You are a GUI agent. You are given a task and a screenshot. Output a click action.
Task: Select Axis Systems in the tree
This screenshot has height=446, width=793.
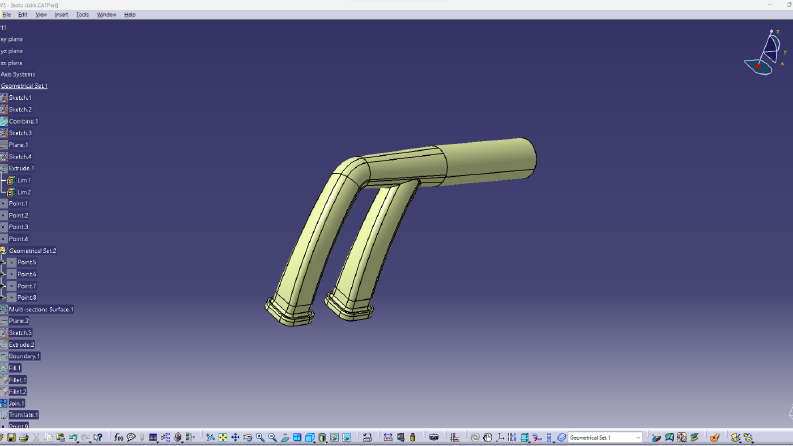click(18, 74)
